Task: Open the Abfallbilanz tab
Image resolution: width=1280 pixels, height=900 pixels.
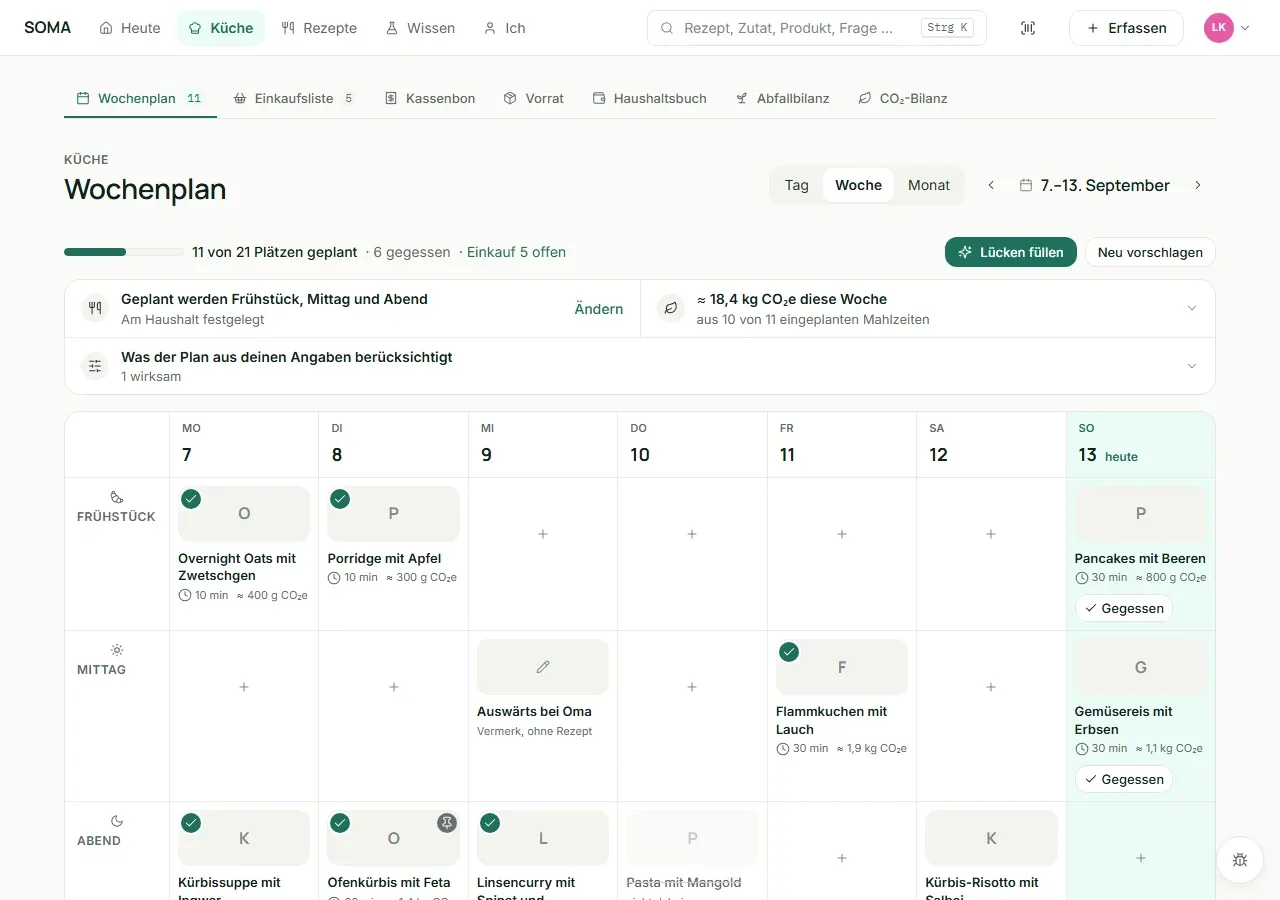Action: point(783,98)
